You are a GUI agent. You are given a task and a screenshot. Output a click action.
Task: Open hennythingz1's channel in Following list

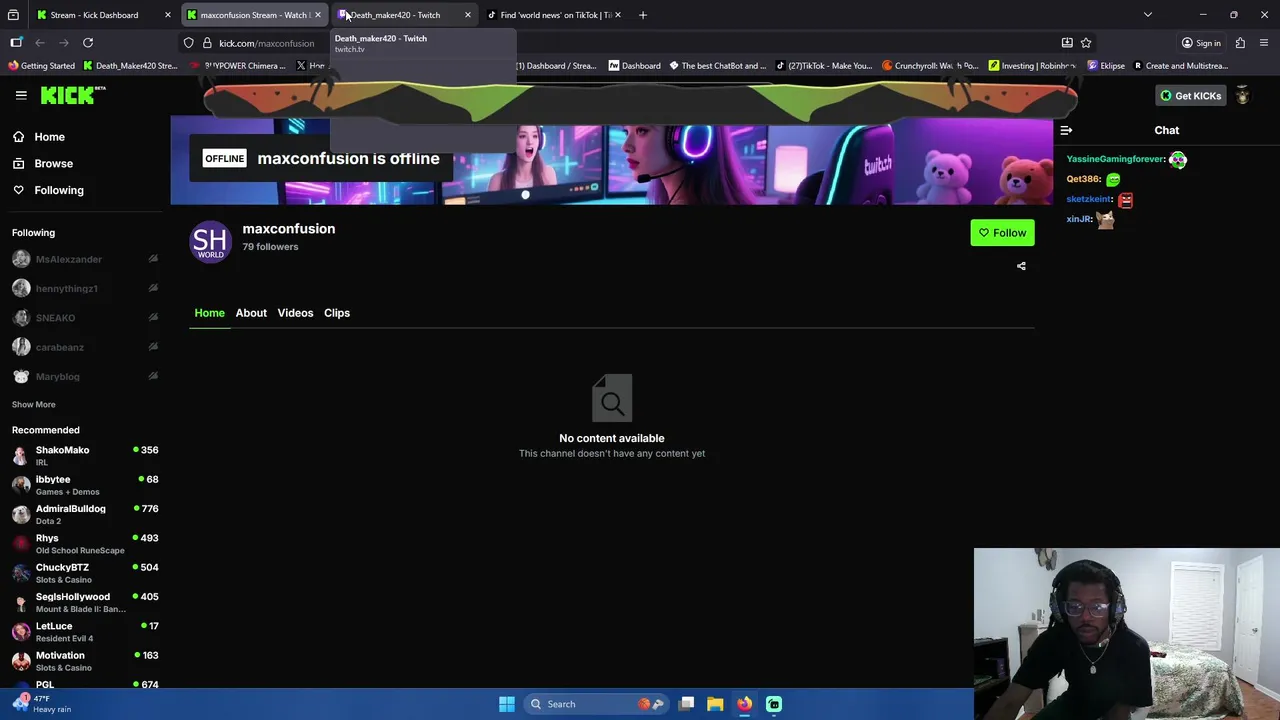(66, 288)
